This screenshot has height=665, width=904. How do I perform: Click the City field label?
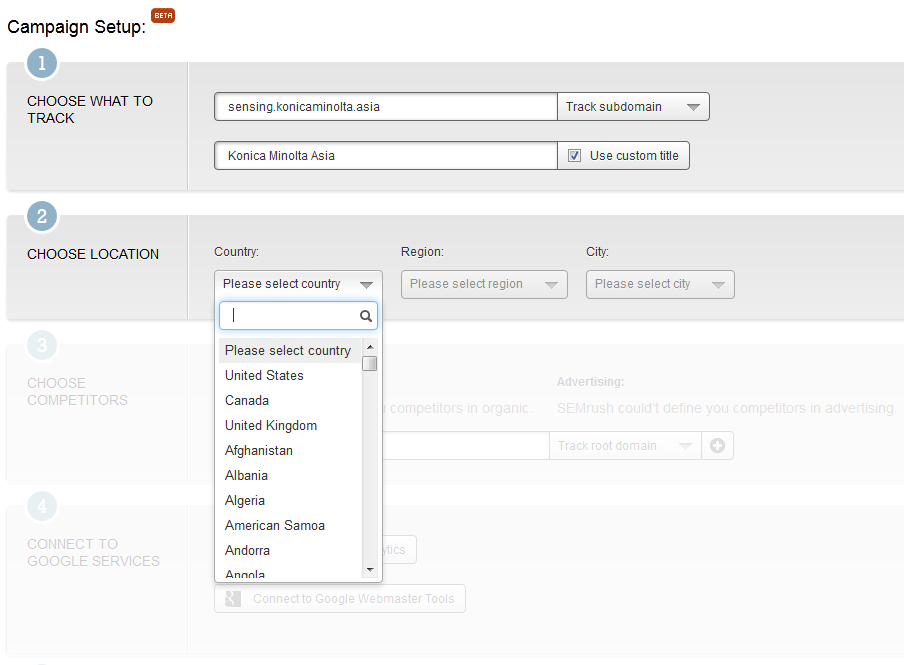click(597, 252)
